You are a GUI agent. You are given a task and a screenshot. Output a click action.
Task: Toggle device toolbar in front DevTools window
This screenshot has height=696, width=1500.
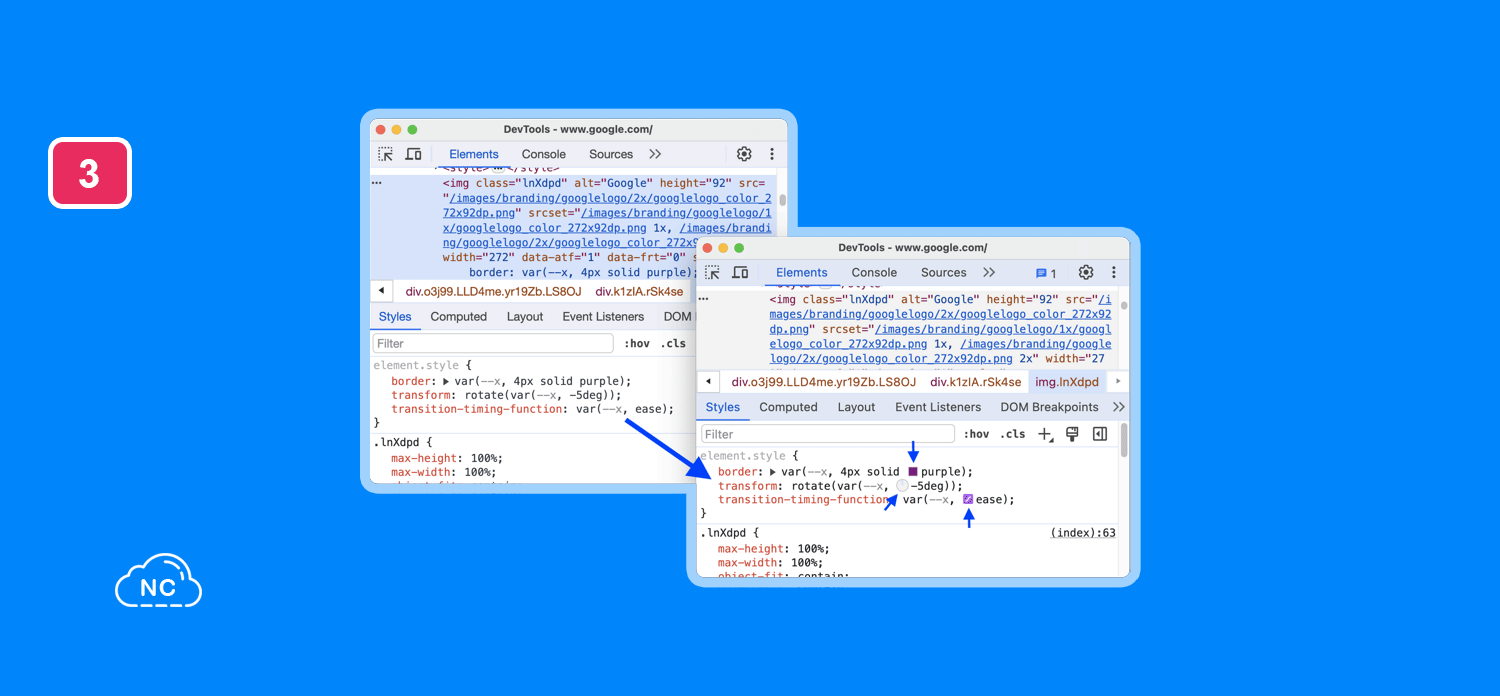point(740,272)
